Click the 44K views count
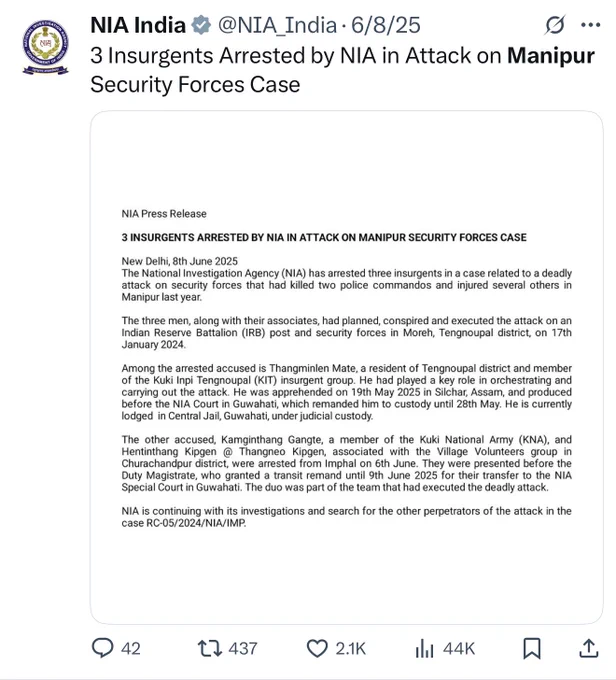The height and width of the screenshot is (680, 616). (459, 649)
